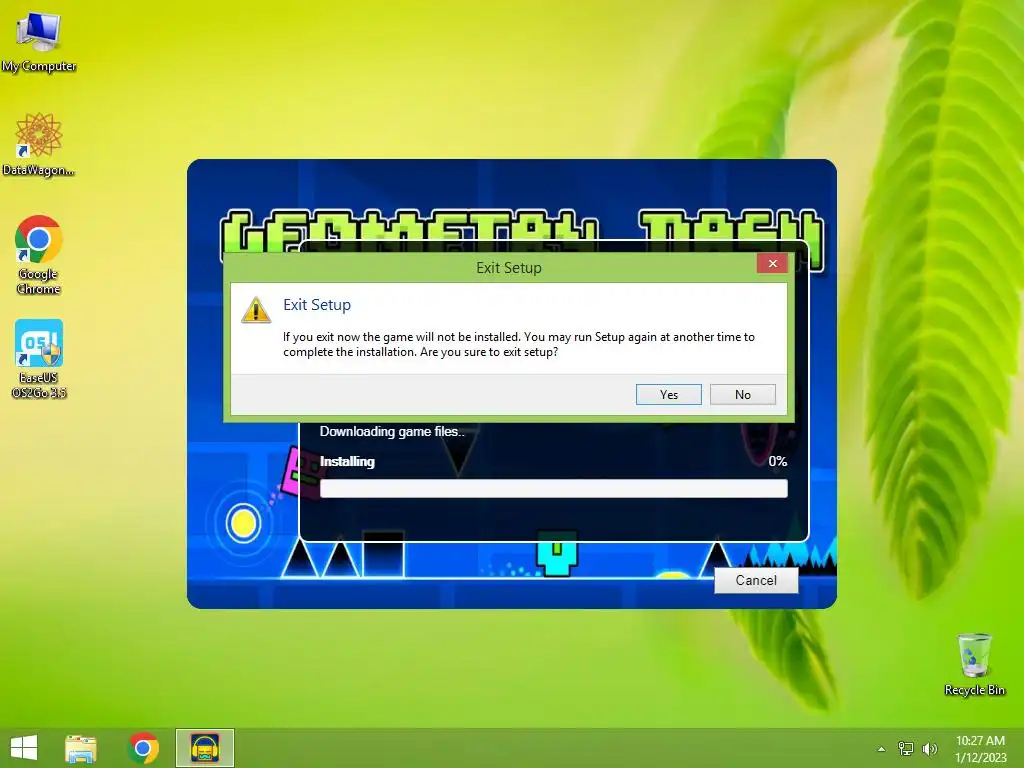Open the Recycle Bin
This screenshot has height=768, width=1024.
pyautogui.click(x=974, y=664)
